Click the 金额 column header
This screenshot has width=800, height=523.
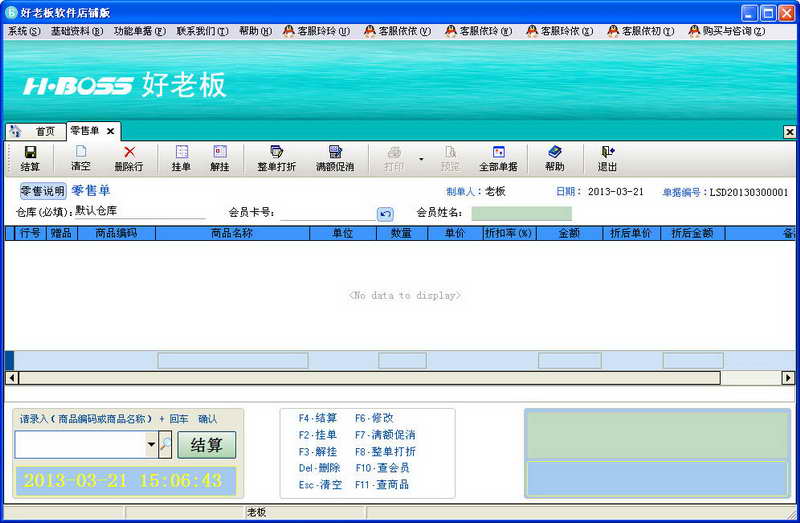pyautogui.click(x=569, y=233)
